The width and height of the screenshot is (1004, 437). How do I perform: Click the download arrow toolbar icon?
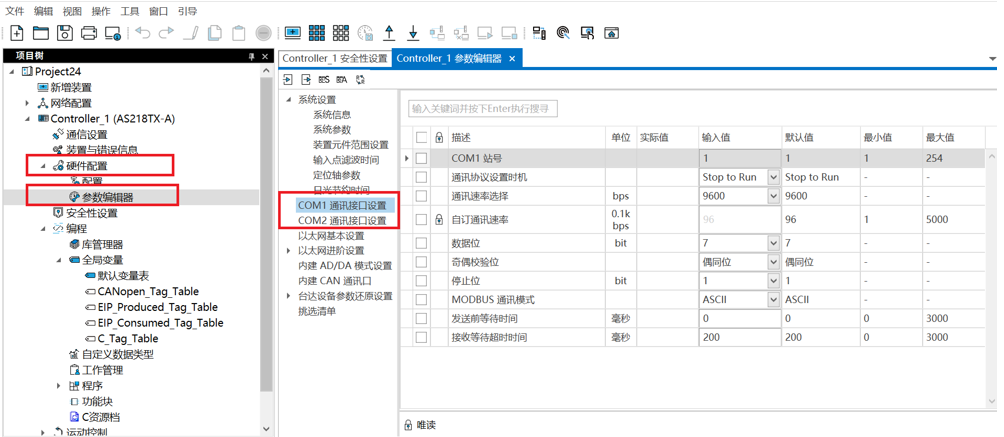tap(413, 33)
